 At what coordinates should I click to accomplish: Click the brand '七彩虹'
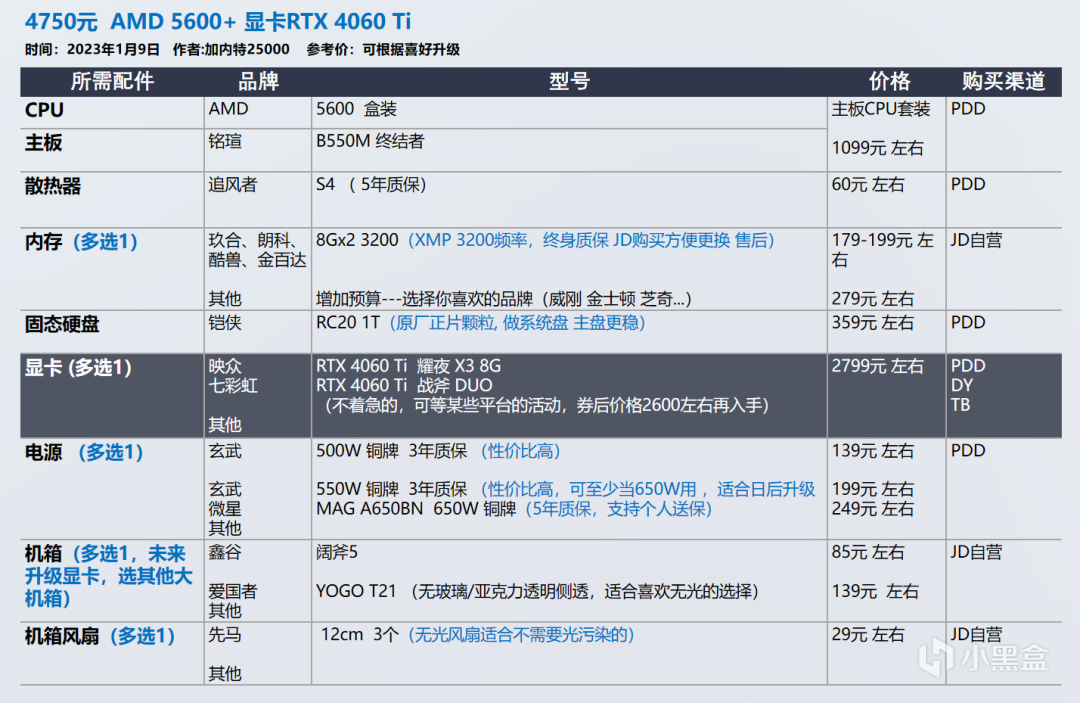tap(233, 386)
